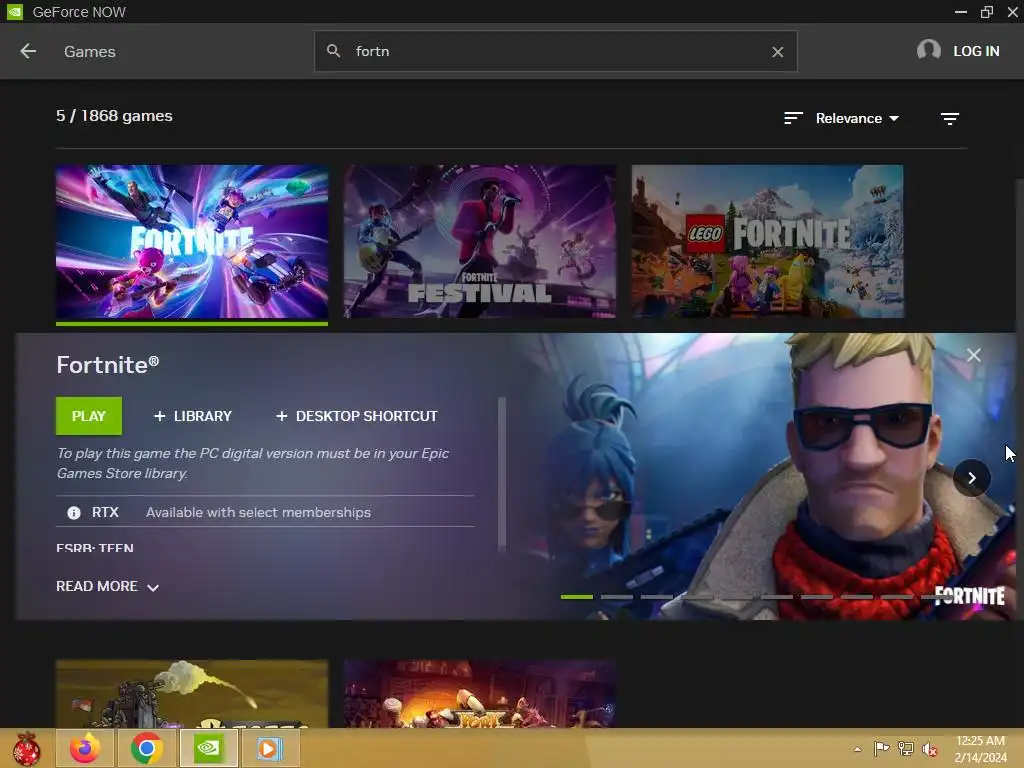Click the taskbar clock showing 12:25 AM
This screenshot has width=1024, height=768.
pyautogui.click(x=980, y=749)
